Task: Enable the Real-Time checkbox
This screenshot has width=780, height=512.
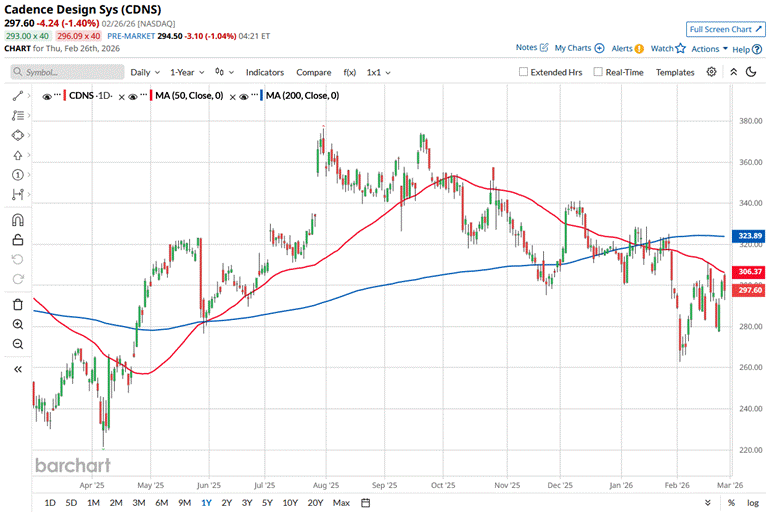Action: (x=598, y=72)
